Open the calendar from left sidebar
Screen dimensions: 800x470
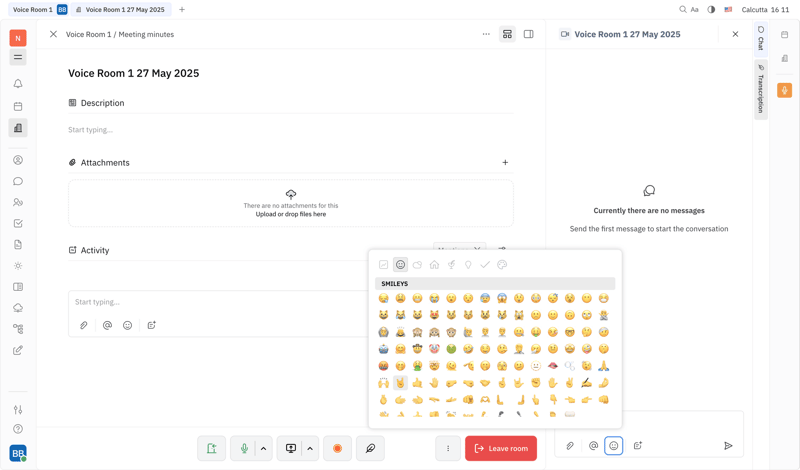pyautogui.click(x=18, y=106)
